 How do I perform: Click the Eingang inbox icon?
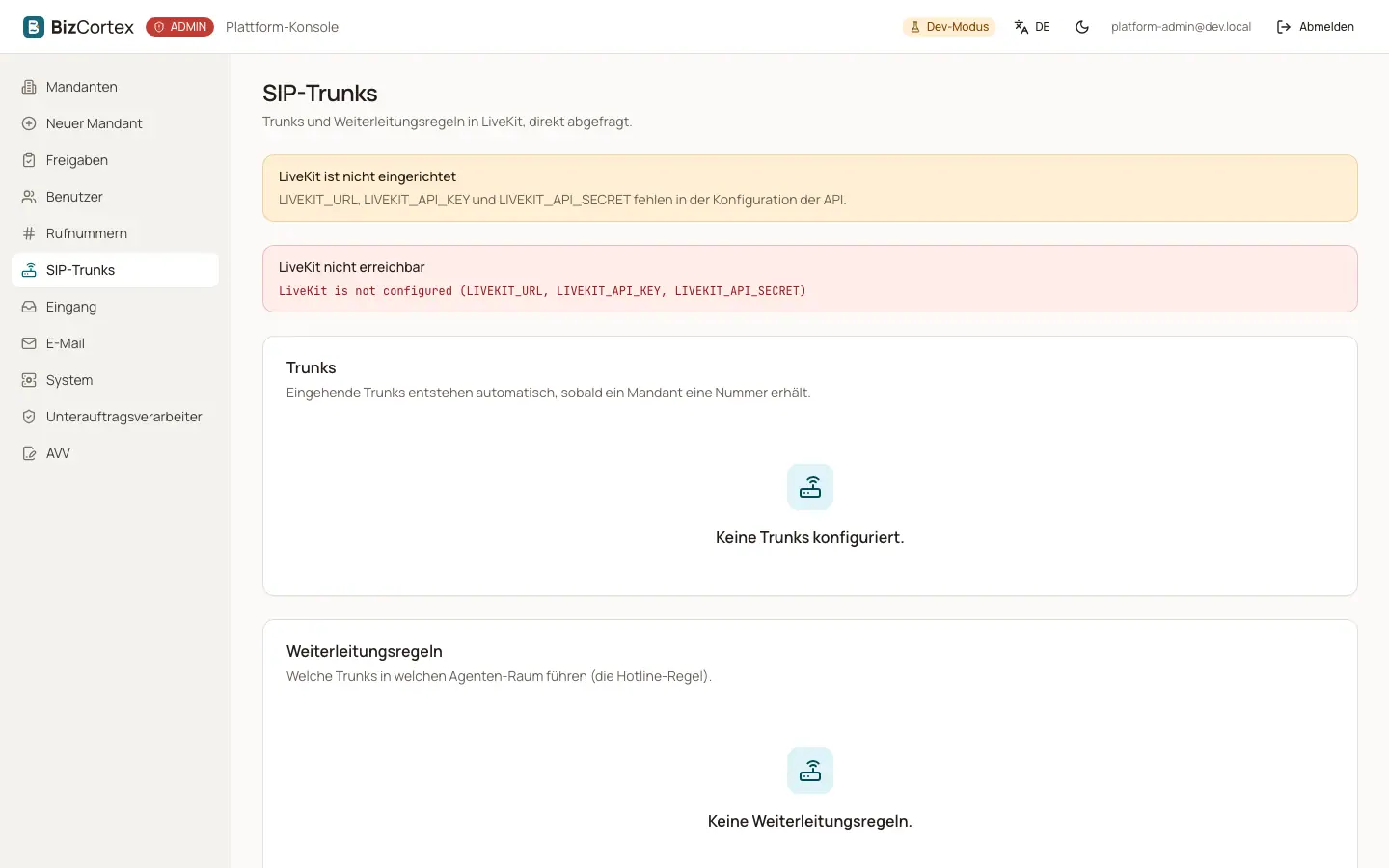29,307
